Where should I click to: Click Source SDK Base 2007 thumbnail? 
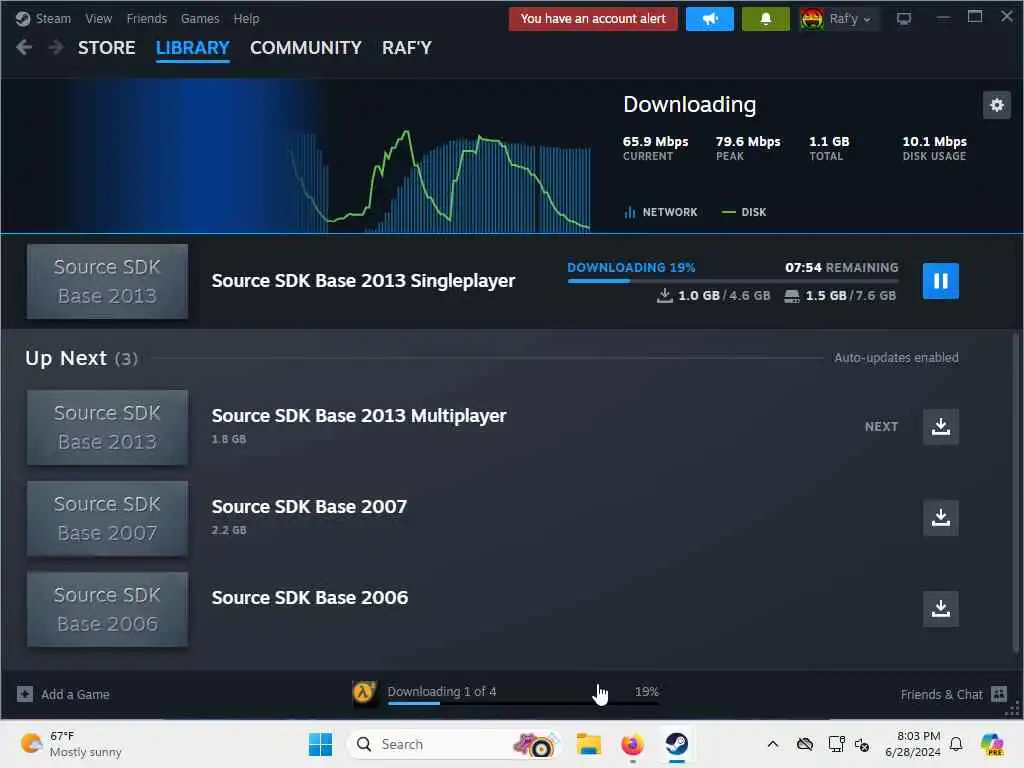click(107, 519)
